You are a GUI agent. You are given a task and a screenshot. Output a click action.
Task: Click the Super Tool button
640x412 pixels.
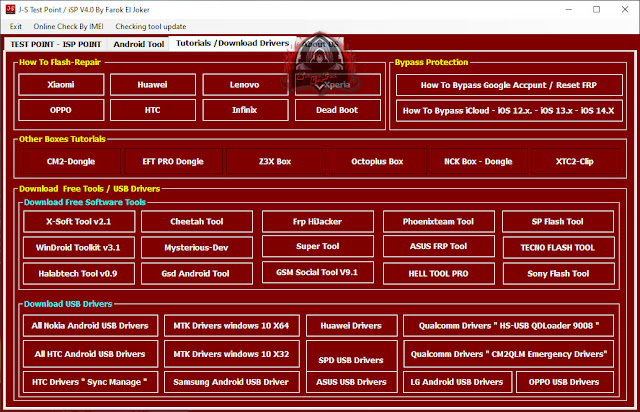318,246
